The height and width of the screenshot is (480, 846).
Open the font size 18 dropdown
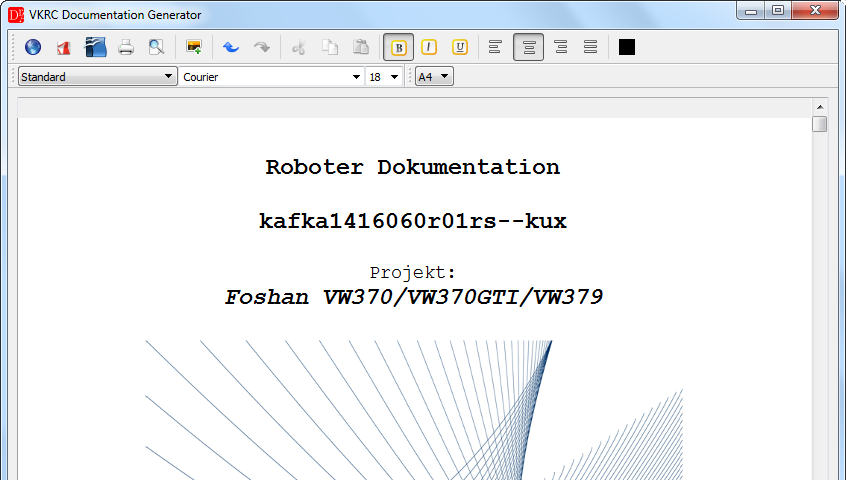click(x=384, y=77)
